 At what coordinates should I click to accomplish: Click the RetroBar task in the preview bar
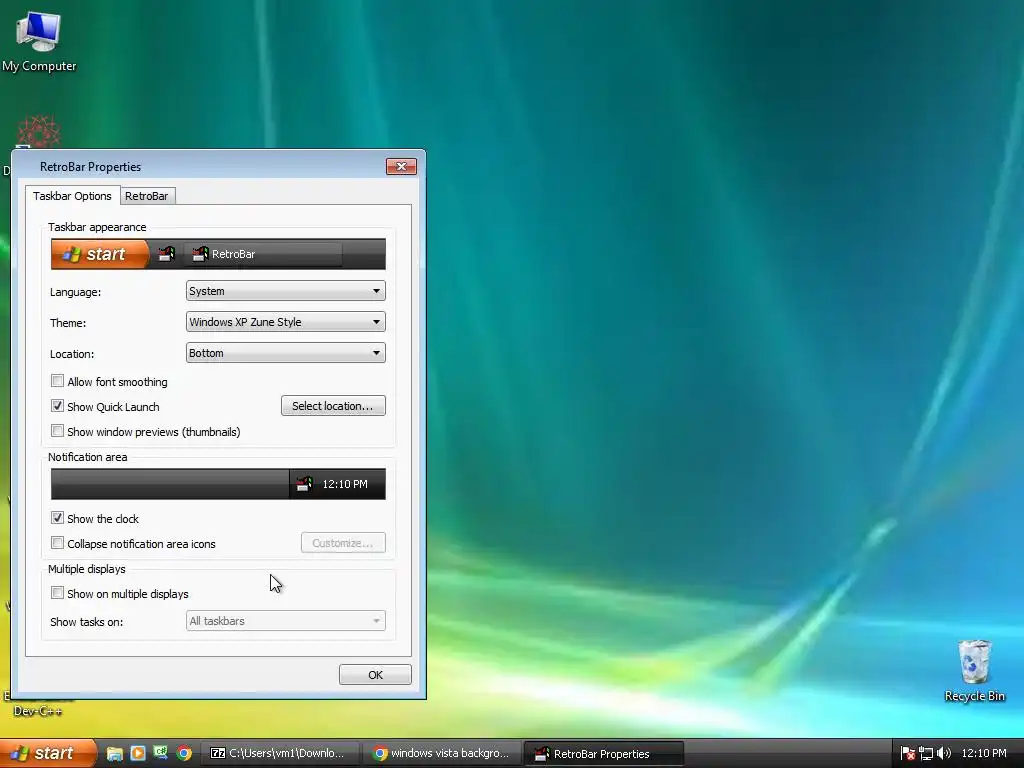[263, 254]
